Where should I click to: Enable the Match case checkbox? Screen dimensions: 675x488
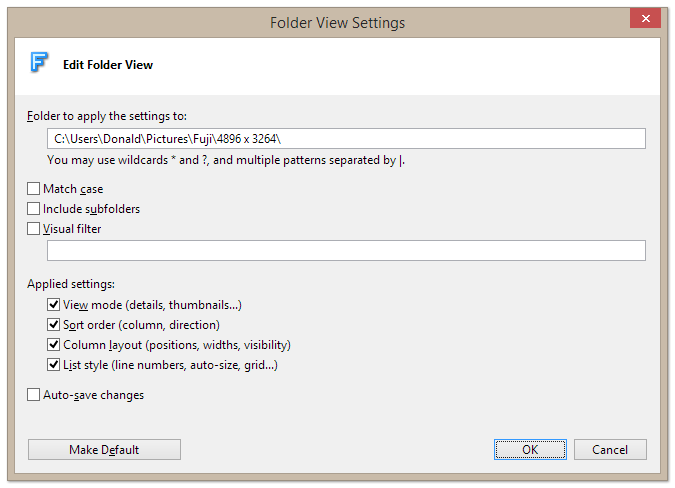click(35, 189)
